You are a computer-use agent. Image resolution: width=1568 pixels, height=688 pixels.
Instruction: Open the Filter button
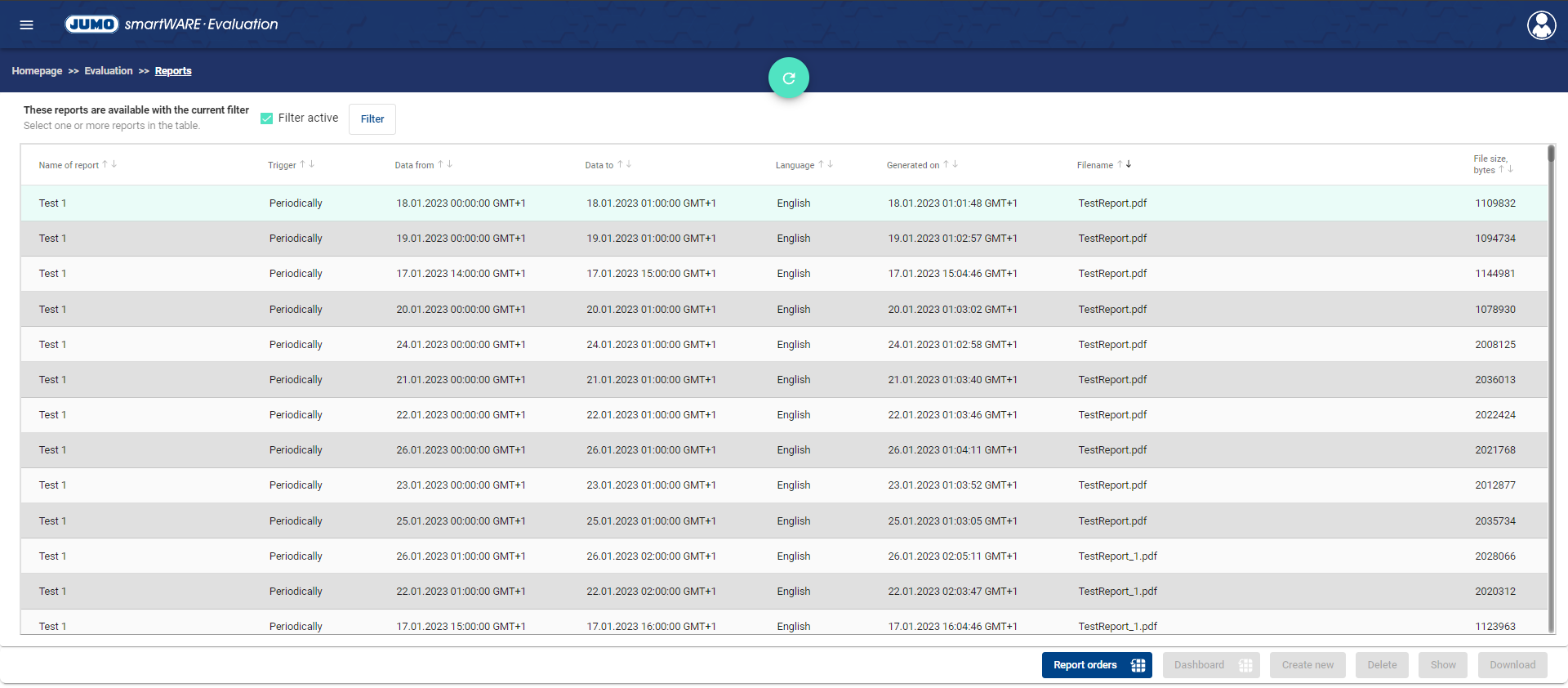pos(372,119)
